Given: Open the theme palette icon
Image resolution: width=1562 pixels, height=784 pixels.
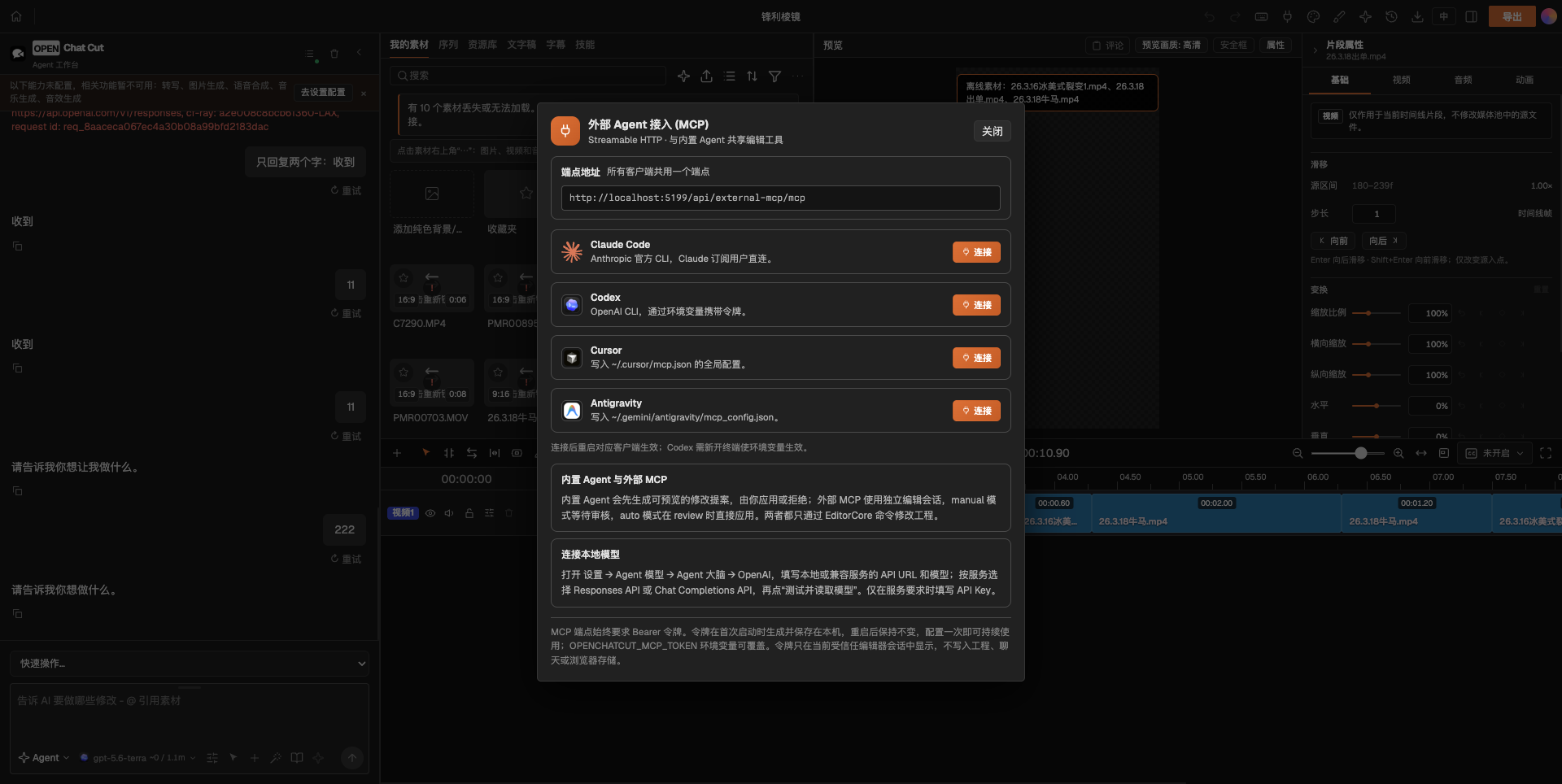Looking at the screenshot, I should point(1313,17).
